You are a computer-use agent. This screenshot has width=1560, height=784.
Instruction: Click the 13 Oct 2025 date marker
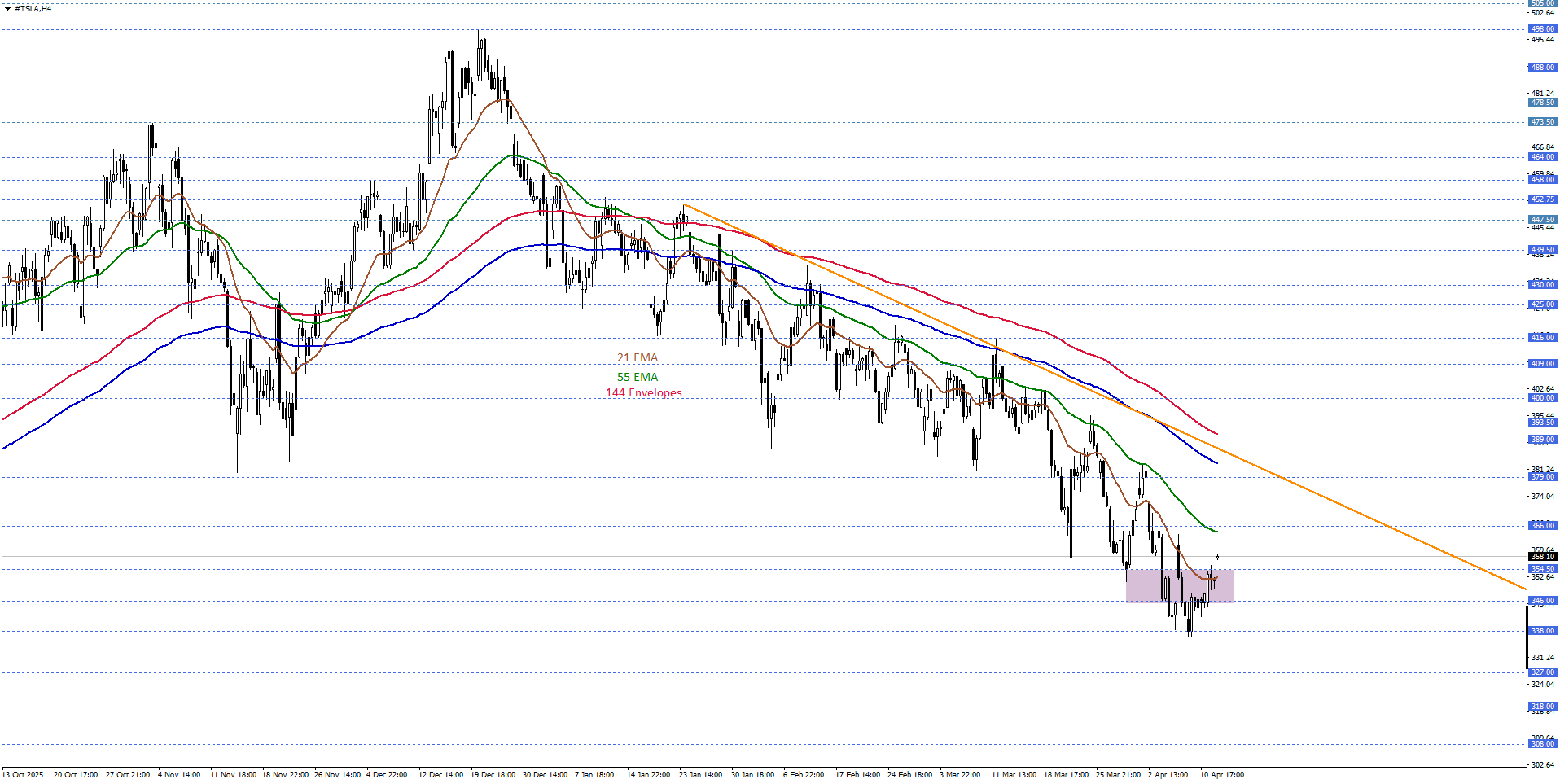[x=23, y=775]
